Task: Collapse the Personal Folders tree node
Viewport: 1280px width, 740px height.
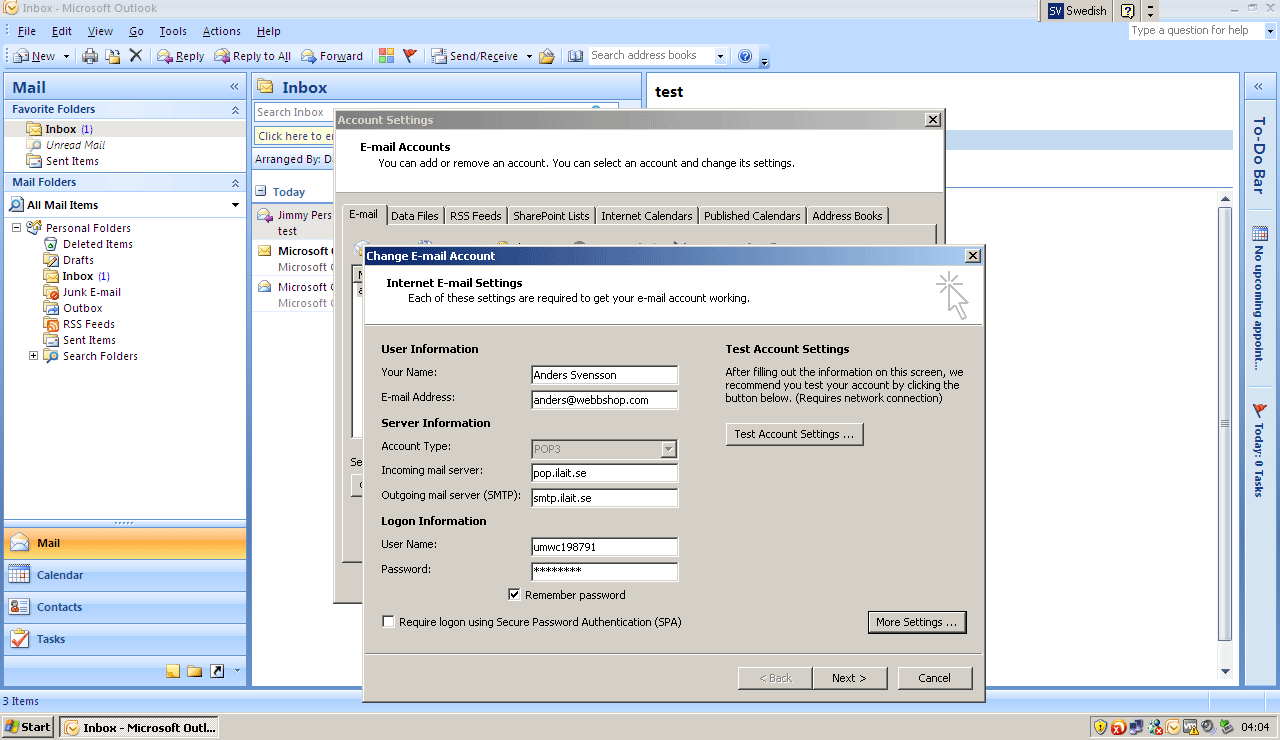Action: coord(17,228)
